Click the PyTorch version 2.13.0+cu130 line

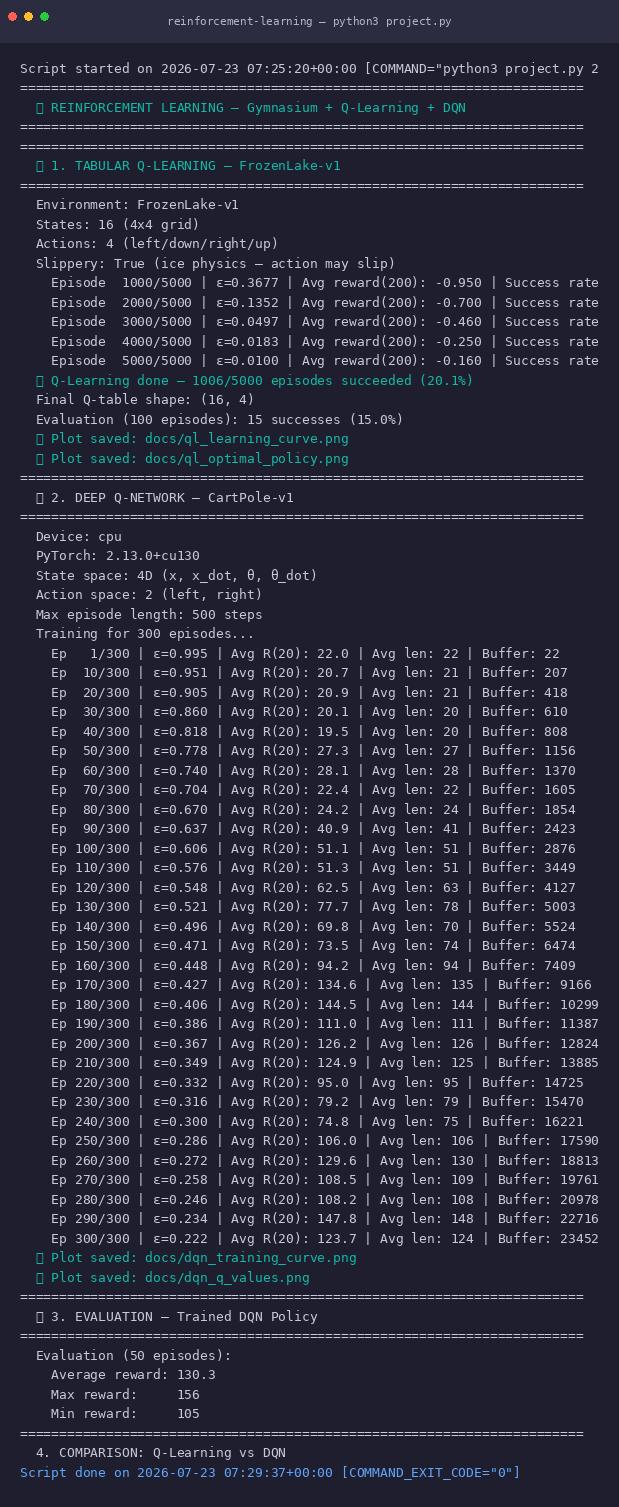118,556
